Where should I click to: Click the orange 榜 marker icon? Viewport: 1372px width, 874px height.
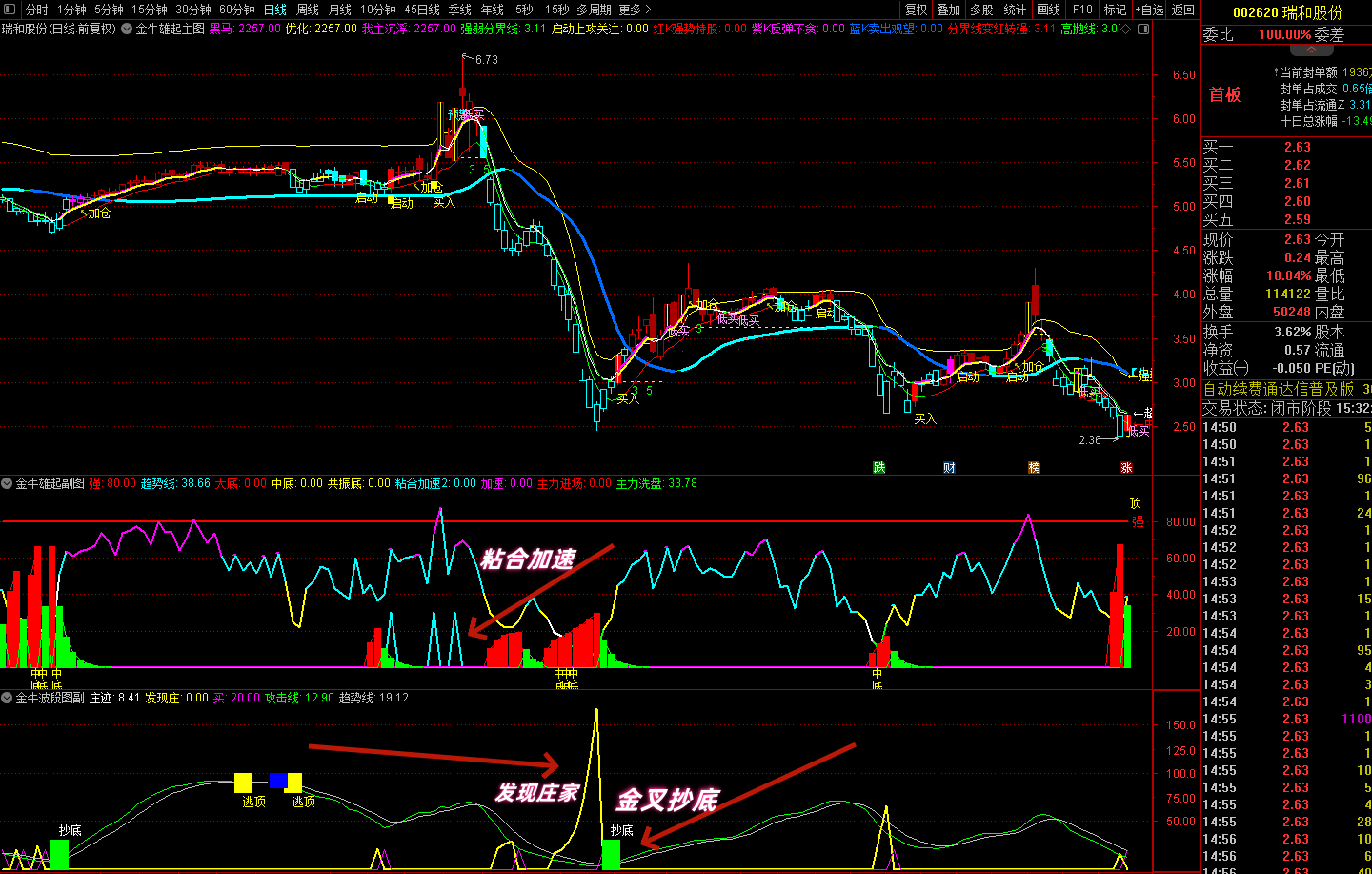click(1034, 467)
